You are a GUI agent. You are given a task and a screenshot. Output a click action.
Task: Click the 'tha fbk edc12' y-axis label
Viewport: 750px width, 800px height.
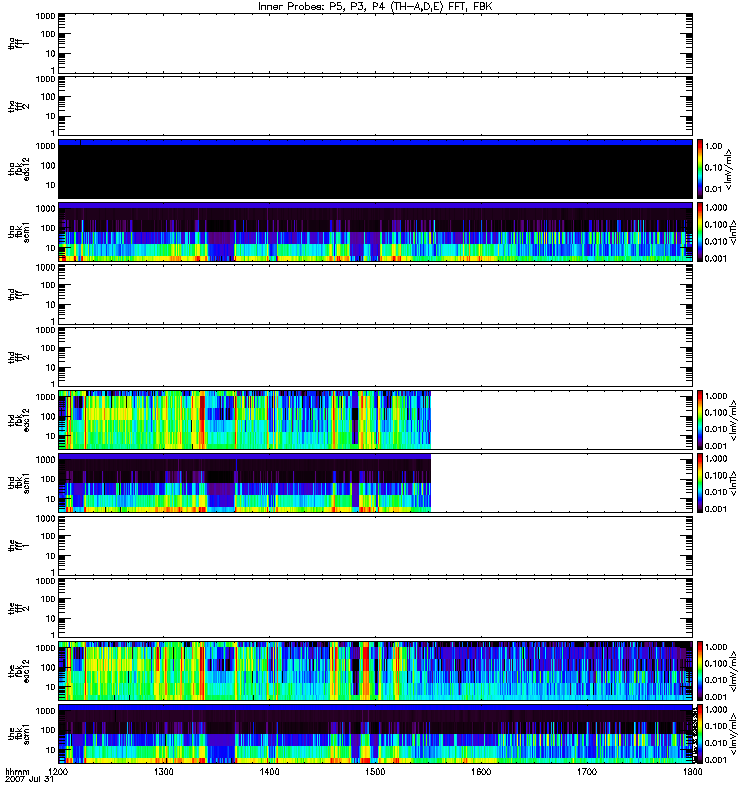point(18,169)
